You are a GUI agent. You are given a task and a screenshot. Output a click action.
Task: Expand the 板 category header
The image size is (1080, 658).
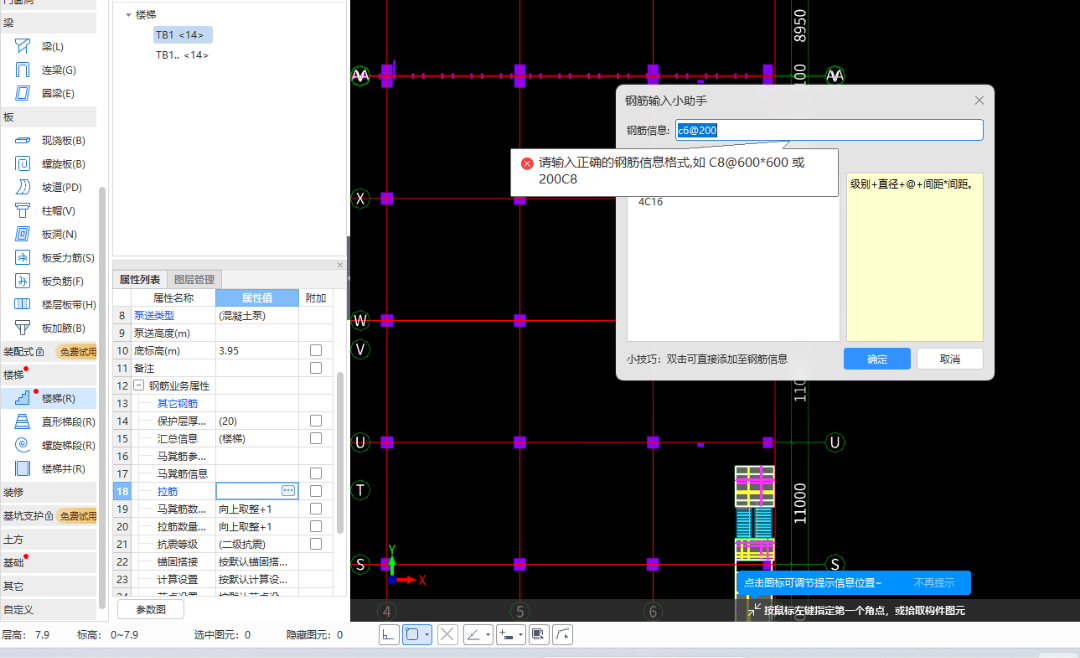click(x=48, y=117)
